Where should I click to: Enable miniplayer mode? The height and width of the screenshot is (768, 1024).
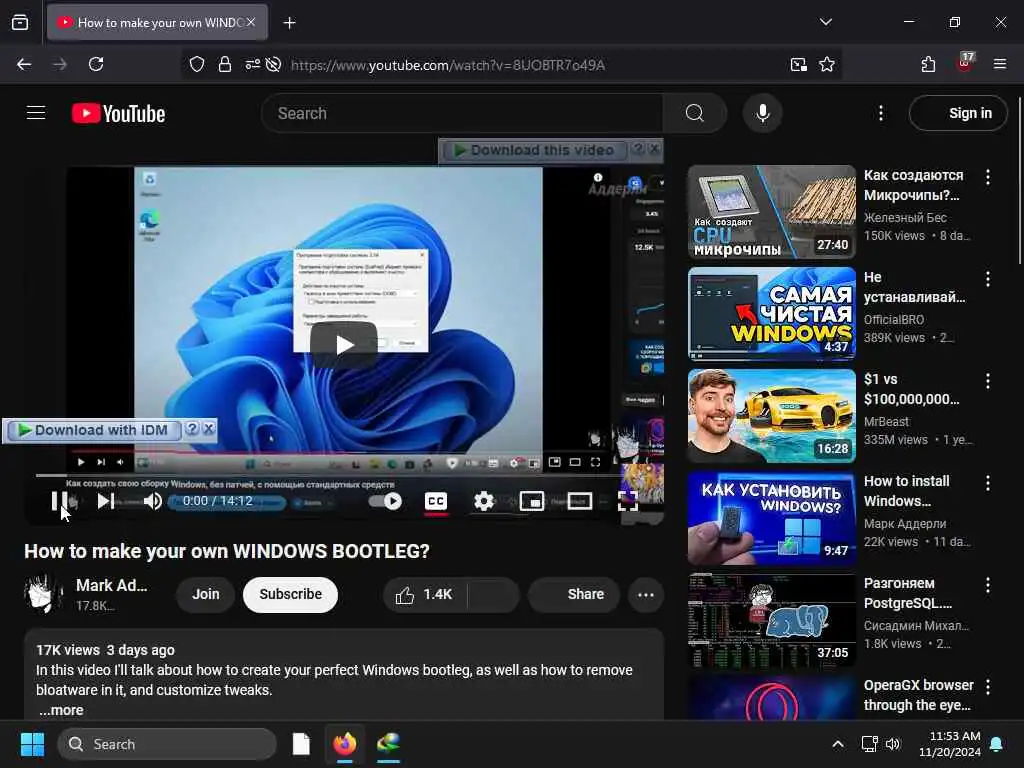532,501
